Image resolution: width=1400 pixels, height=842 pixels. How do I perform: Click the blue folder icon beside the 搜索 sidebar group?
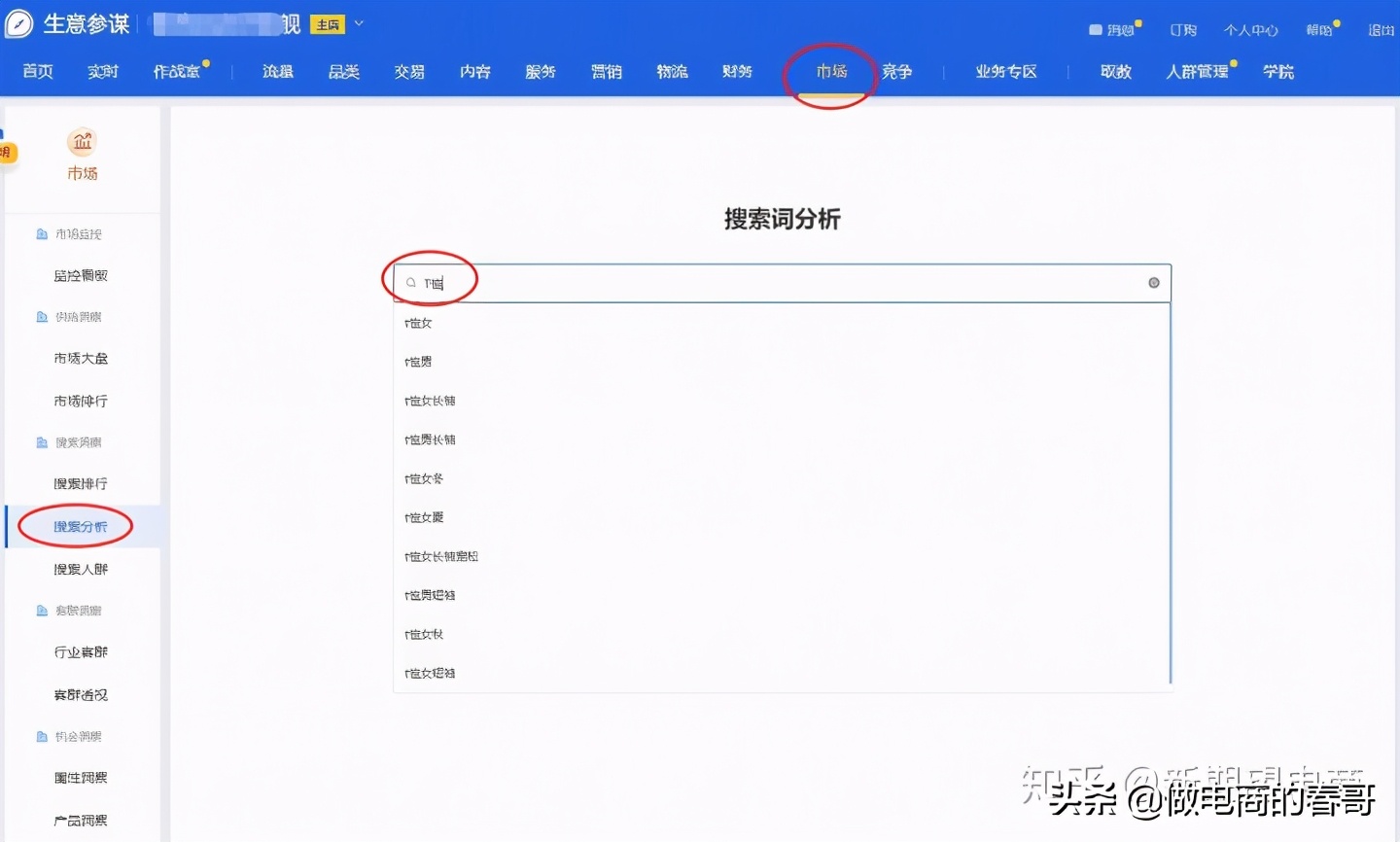coord(40,441)
